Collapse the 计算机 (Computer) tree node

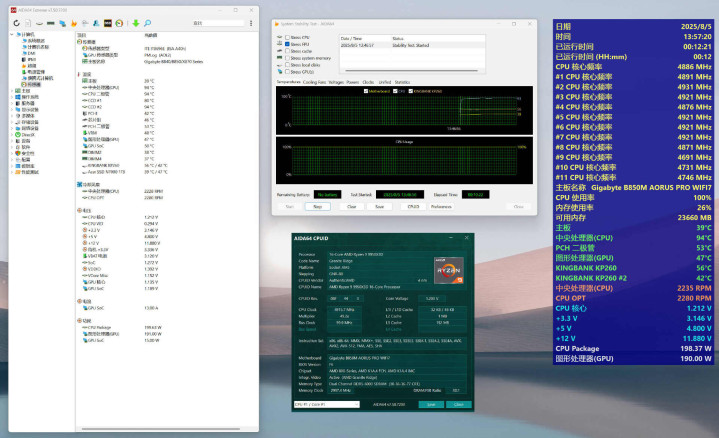(12, 34)
